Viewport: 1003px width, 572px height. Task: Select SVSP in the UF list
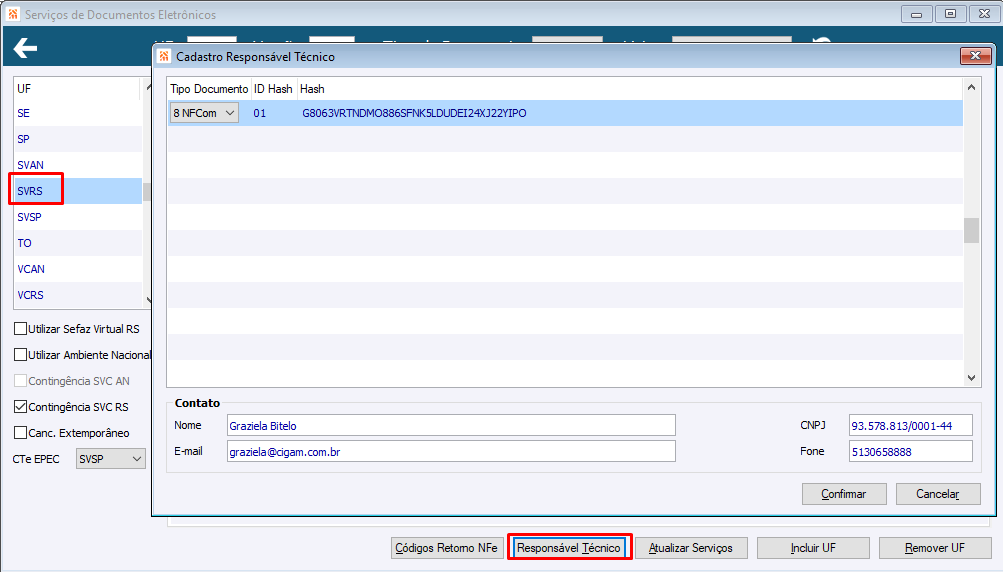point(77,217)
